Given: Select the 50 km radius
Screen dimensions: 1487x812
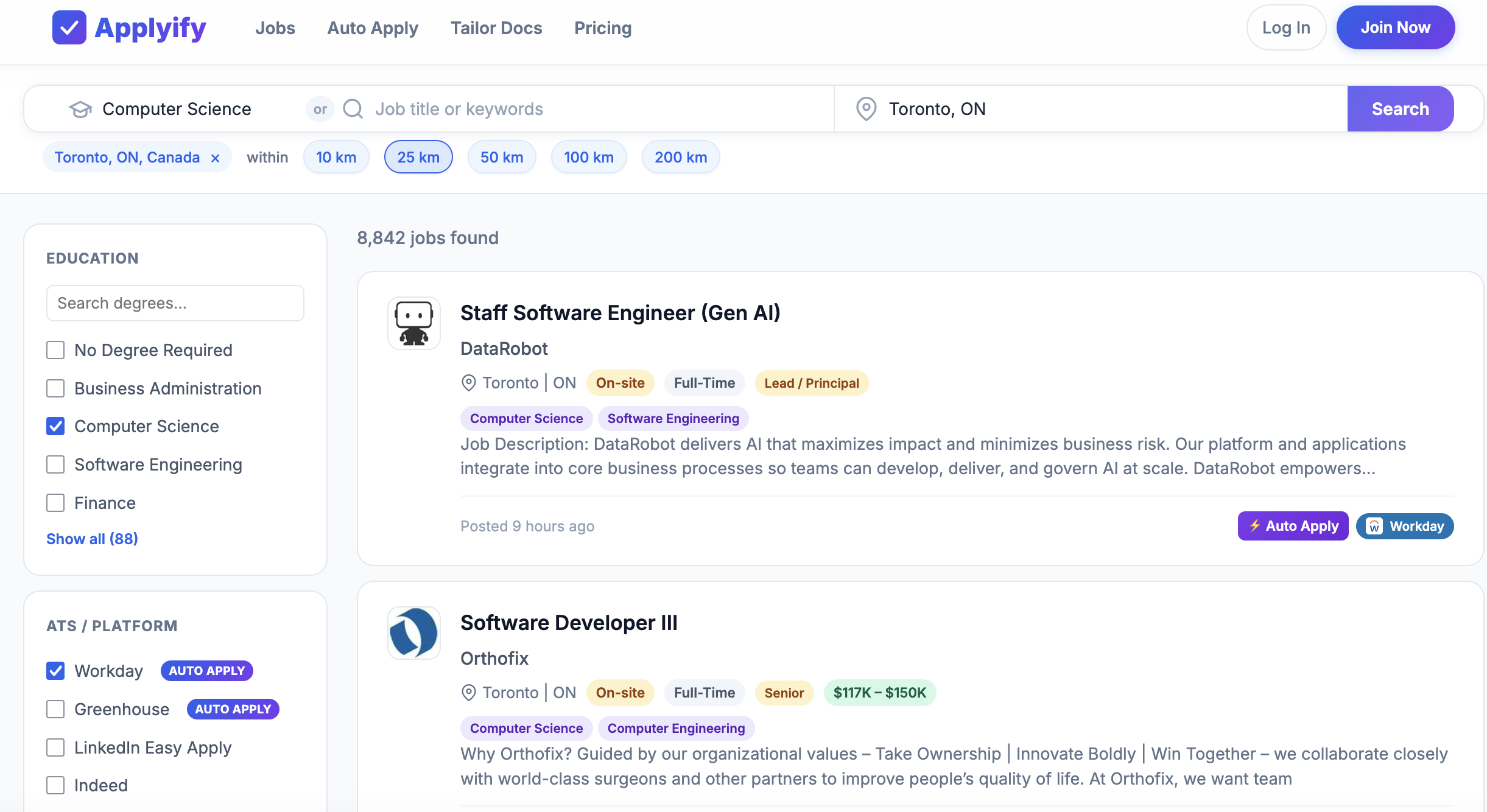Looking at the screenshot, I should [502, 157].
